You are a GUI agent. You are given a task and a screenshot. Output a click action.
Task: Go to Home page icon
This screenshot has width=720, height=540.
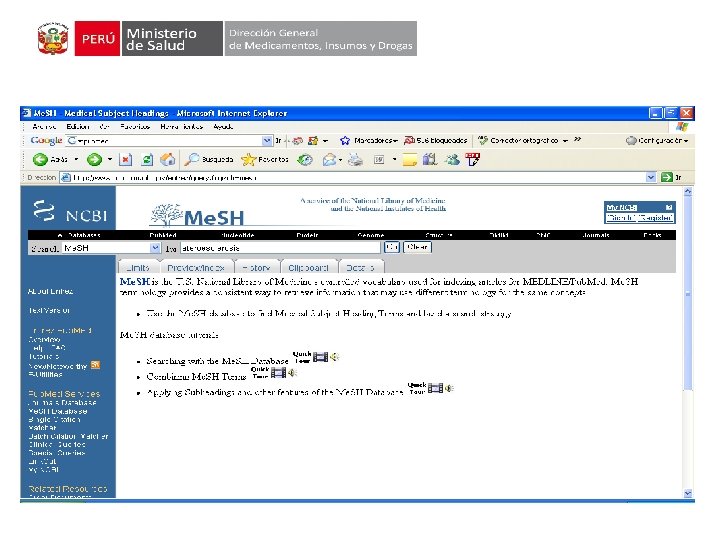pyautogui.click(x=168, y=159)
